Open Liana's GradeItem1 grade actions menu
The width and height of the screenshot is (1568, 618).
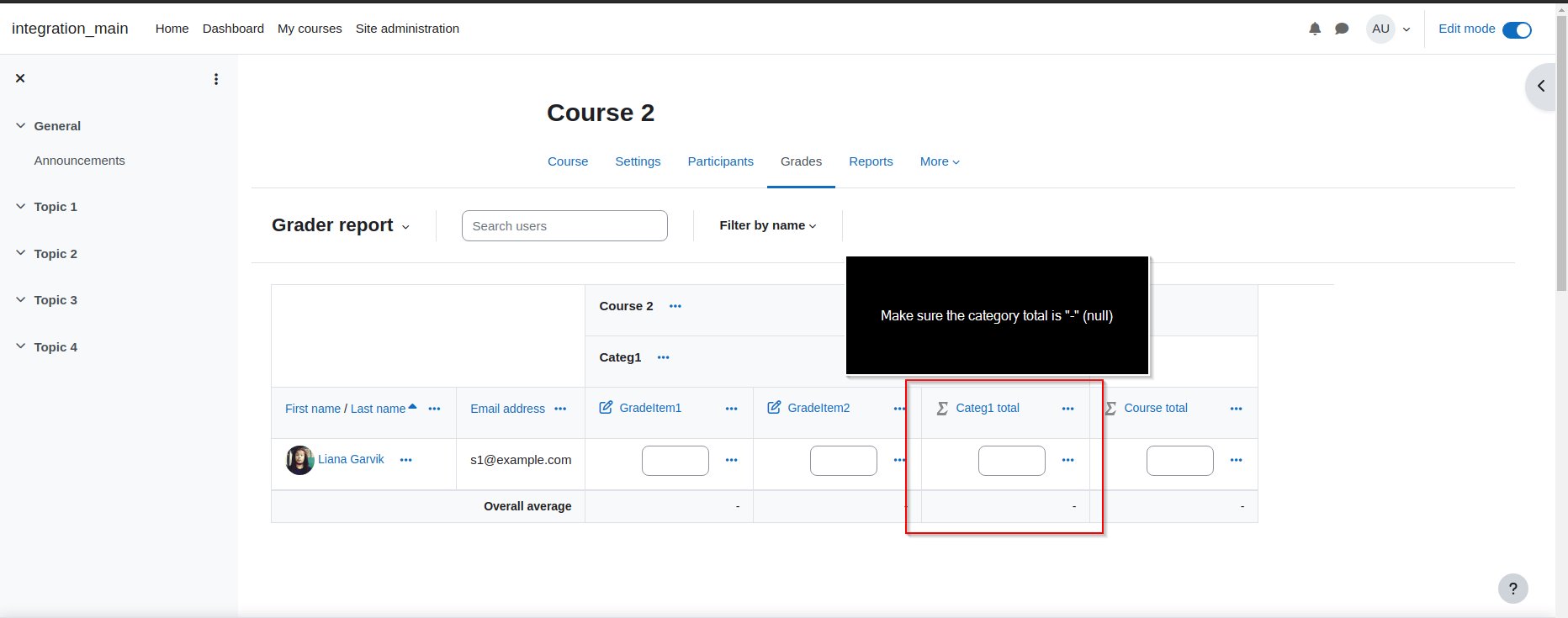tap(731, 460)
